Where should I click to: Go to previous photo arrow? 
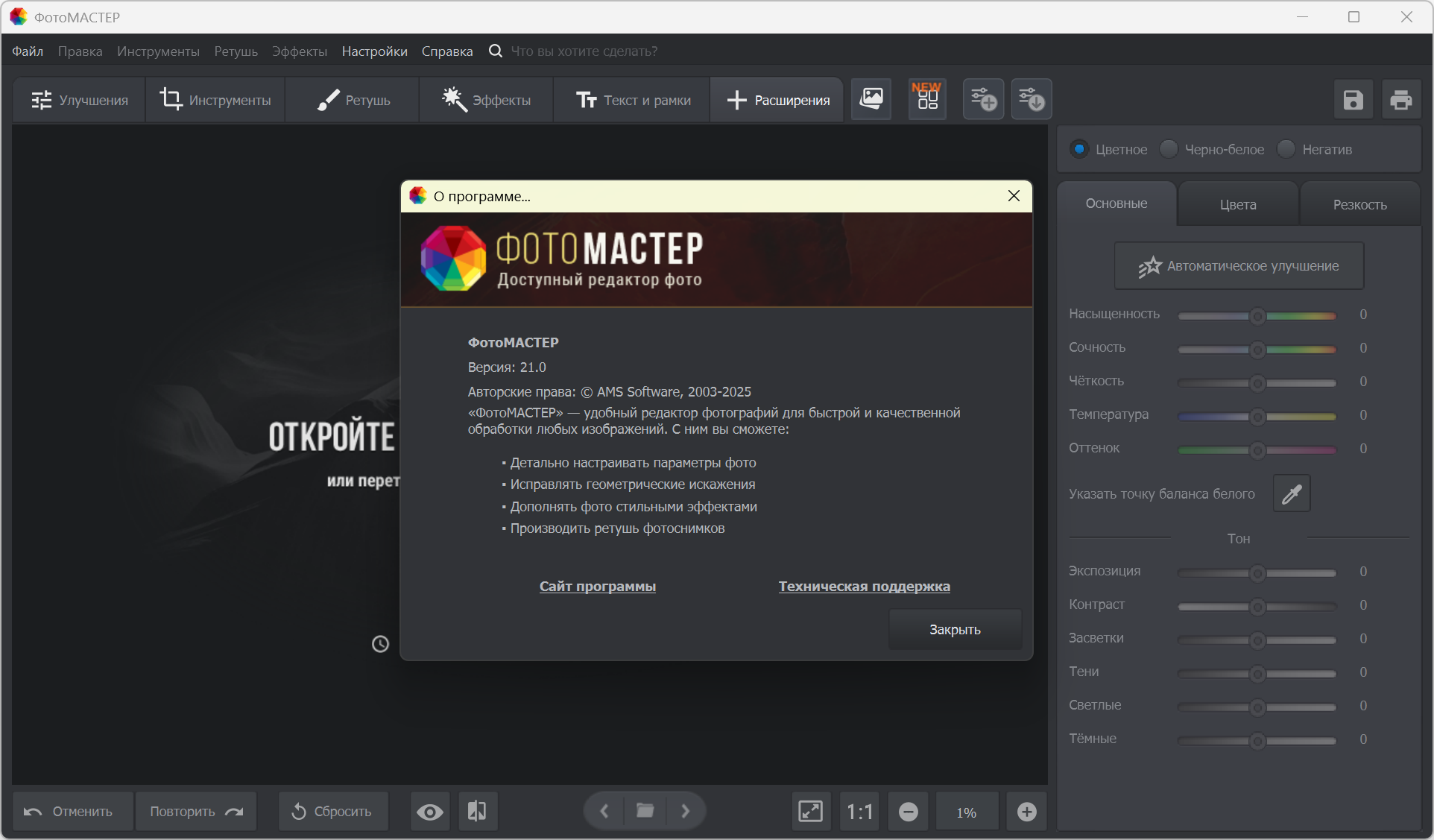(x=604, y=811)
